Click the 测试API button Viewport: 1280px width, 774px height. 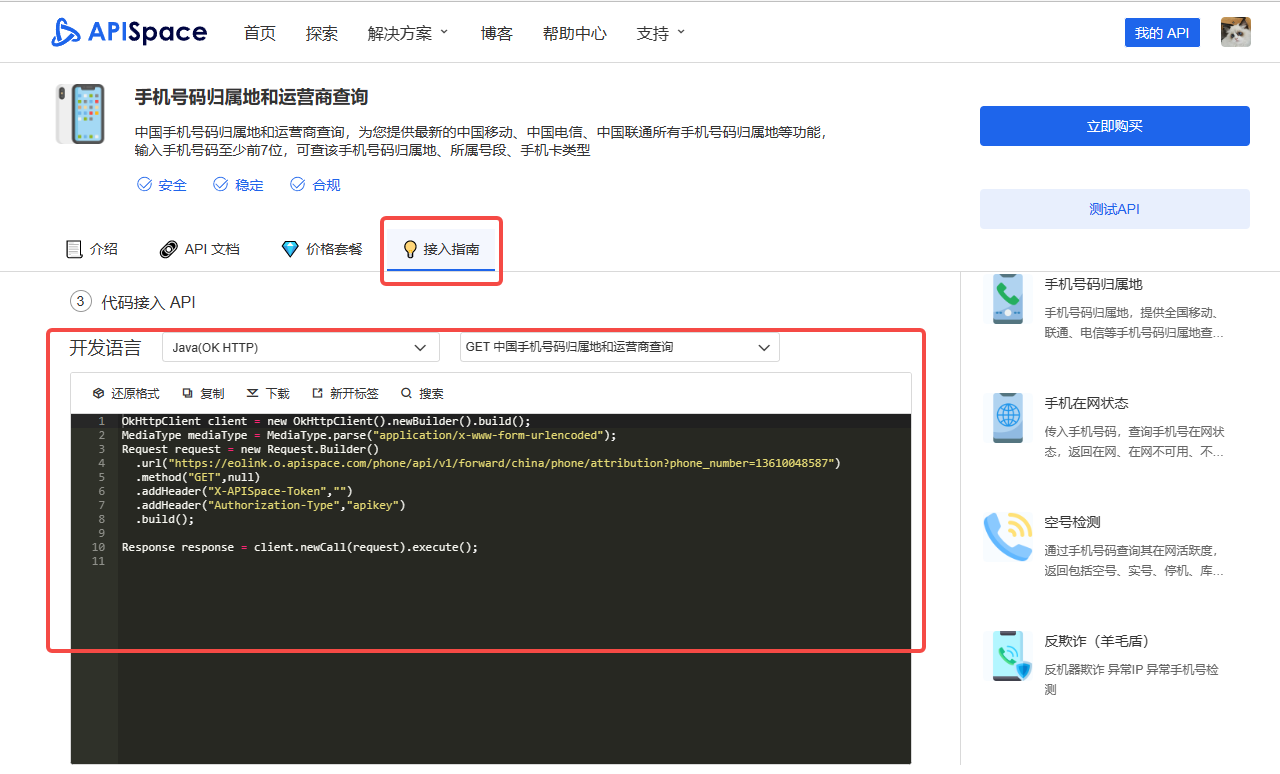1115,209
